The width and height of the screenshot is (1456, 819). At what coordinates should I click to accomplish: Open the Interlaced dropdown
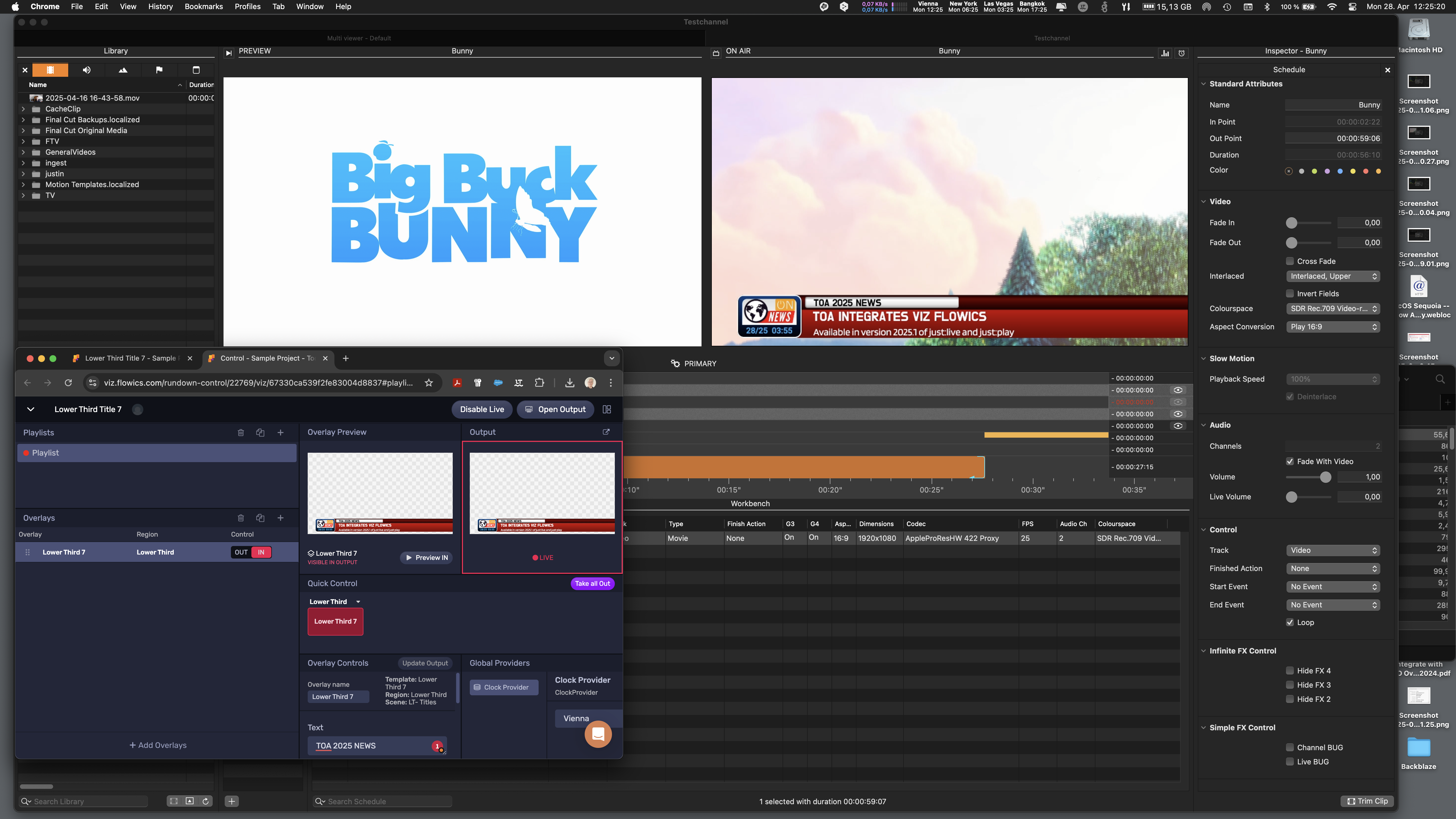1333,276
